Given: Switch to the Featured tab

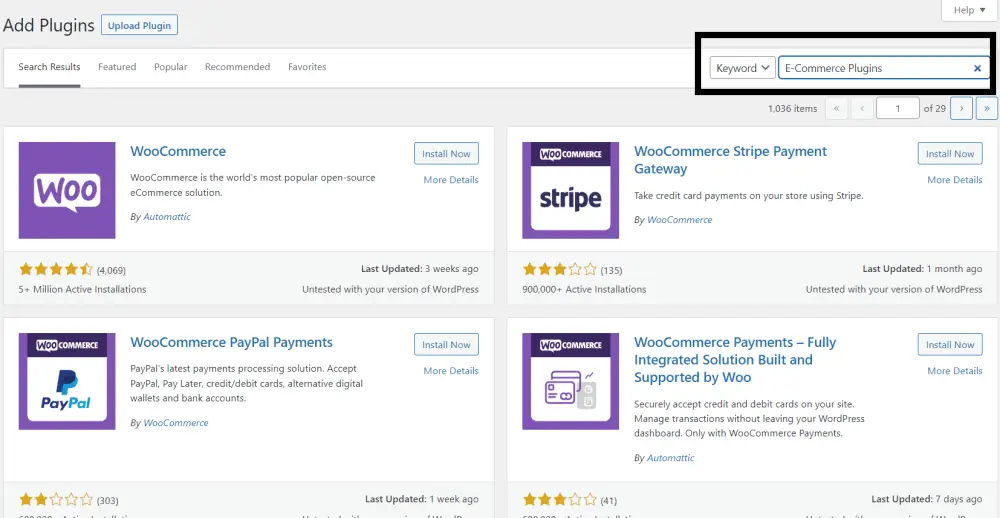Looking at the screenshot, I should (x=117, y=67).
